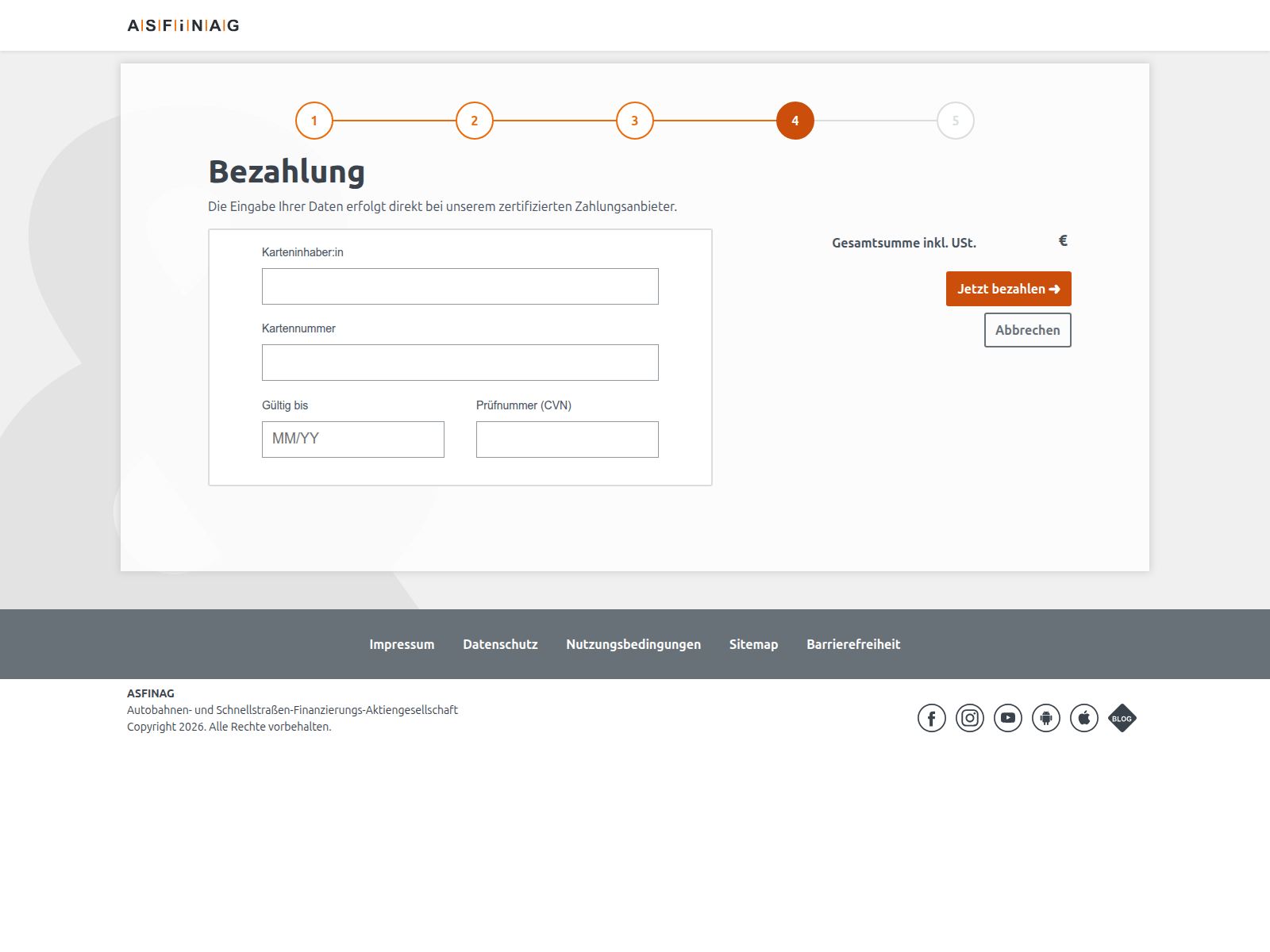Click the Abbrechen button
This screenshot has height=952, width=1270.
tap(1028, 330)
